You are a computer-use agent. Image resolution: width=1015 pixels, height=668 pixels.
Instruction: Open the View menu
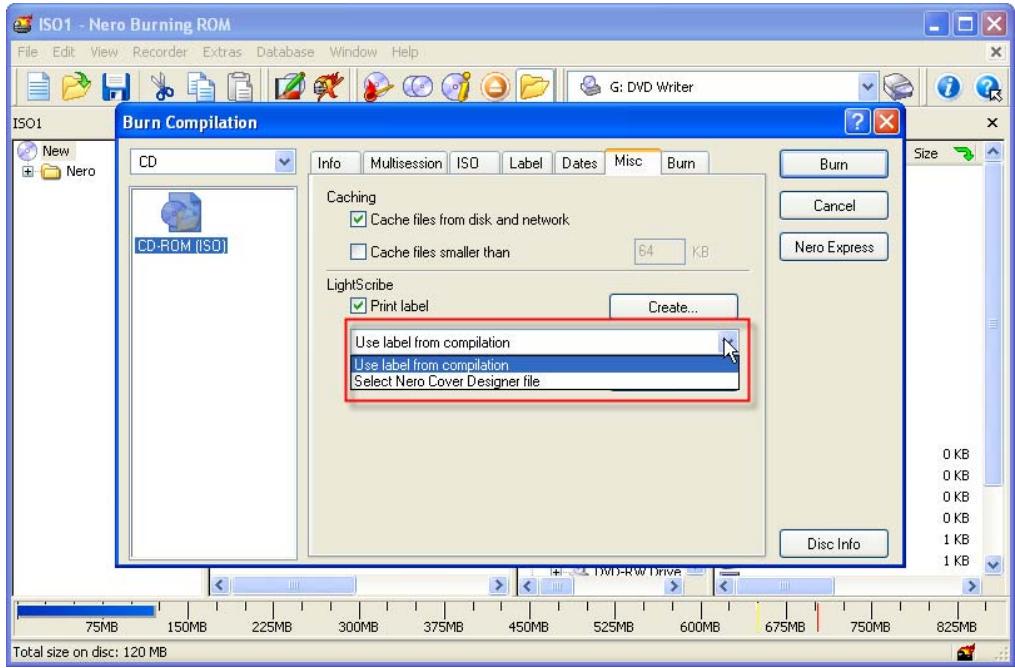point(104,52)
